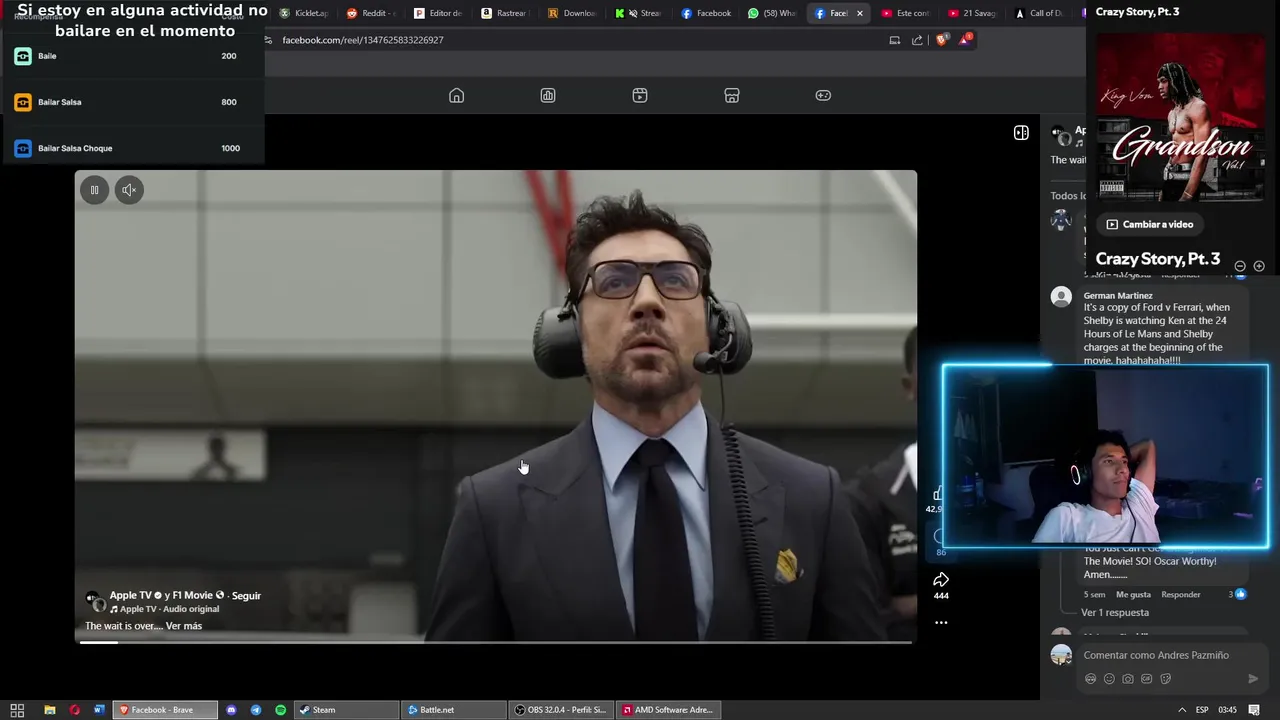
Task: Open the emoji picker in comment box
Action: (x=1109, y=679)
